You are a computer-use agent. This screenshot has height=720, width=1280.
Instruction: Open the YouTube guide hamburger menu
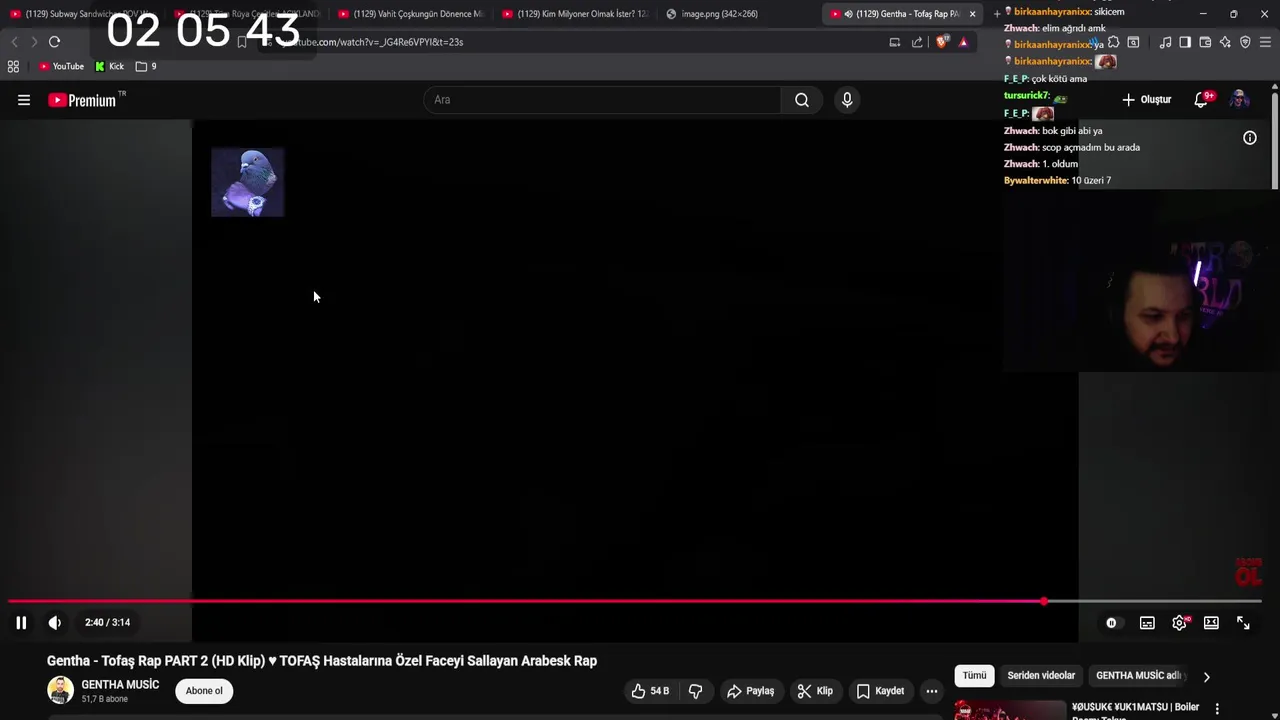(24, 100)
